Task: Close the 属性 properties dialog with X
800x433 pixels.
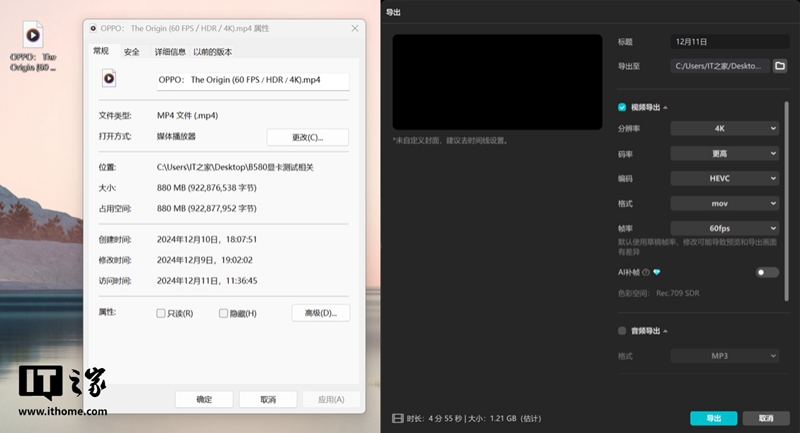Action: tap(357, 29)
